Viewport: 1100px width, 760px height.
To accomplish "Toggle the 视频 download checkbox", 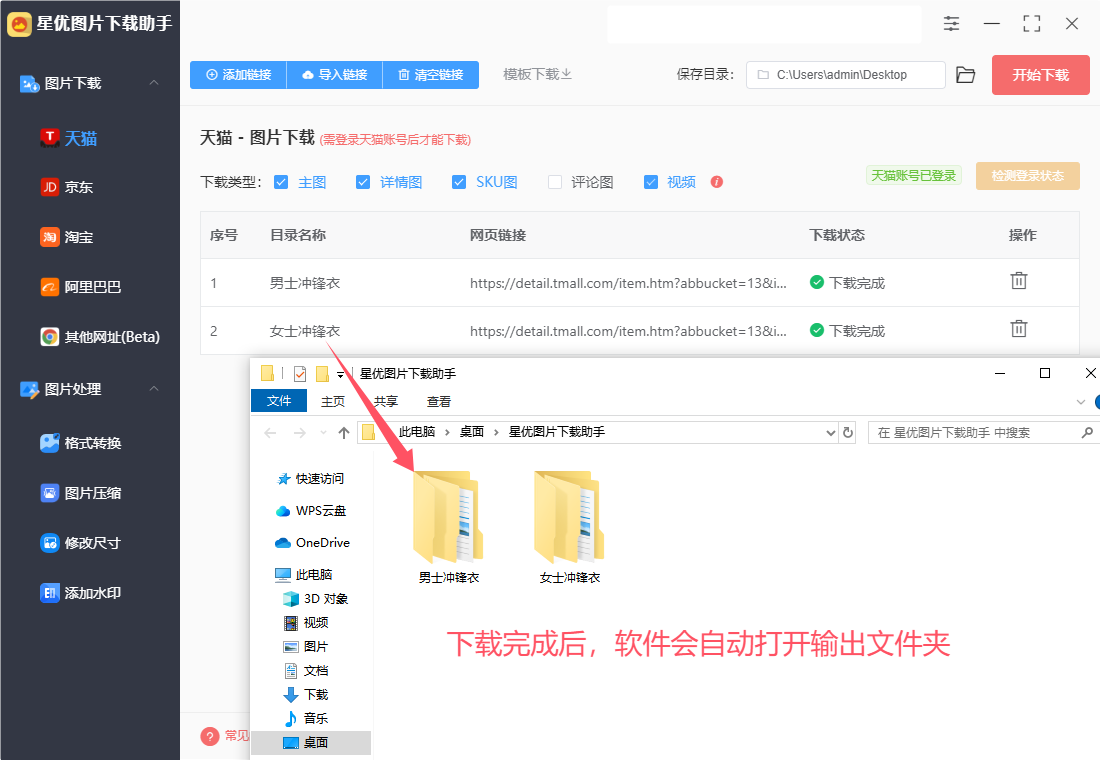I will pos(651,182).
